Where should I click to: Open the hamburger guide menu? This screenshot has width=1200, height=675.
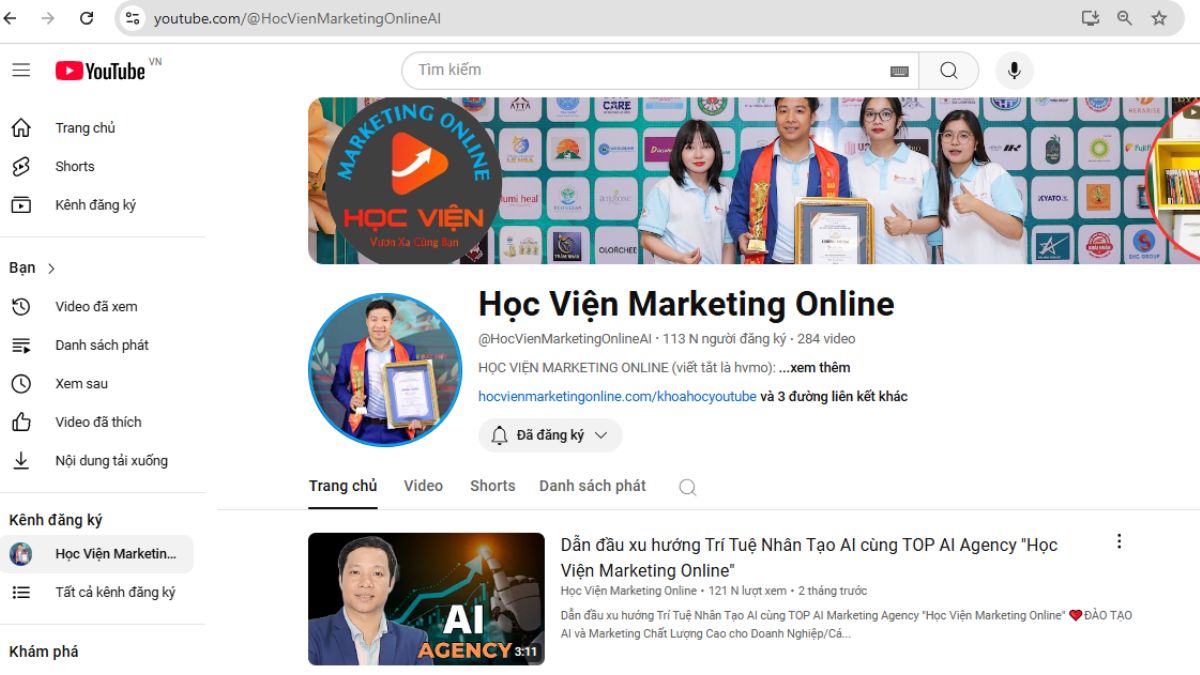tap(21, 70)
